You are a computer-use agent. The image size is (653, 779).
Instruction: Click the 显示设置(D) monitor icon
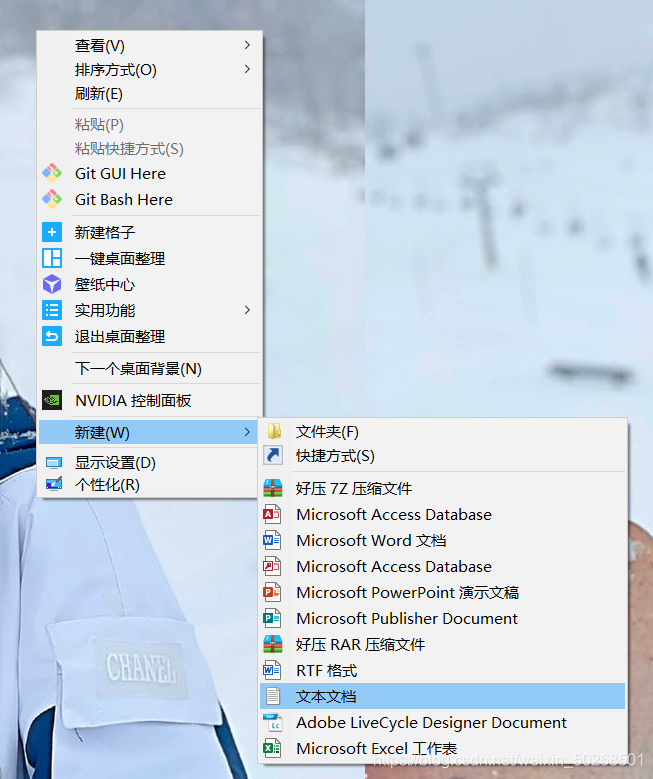click(x=54, y=463)
